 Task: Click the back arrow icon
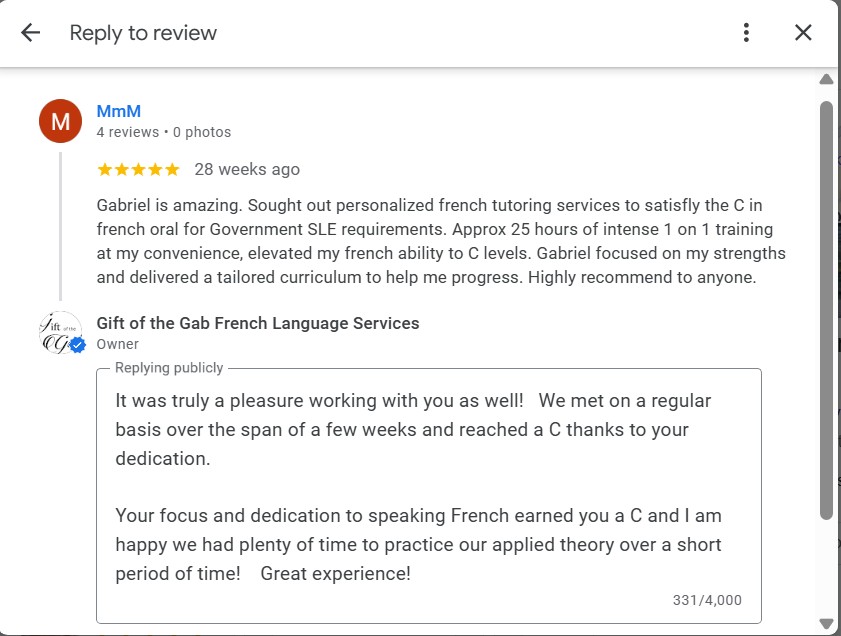point(30,32)
